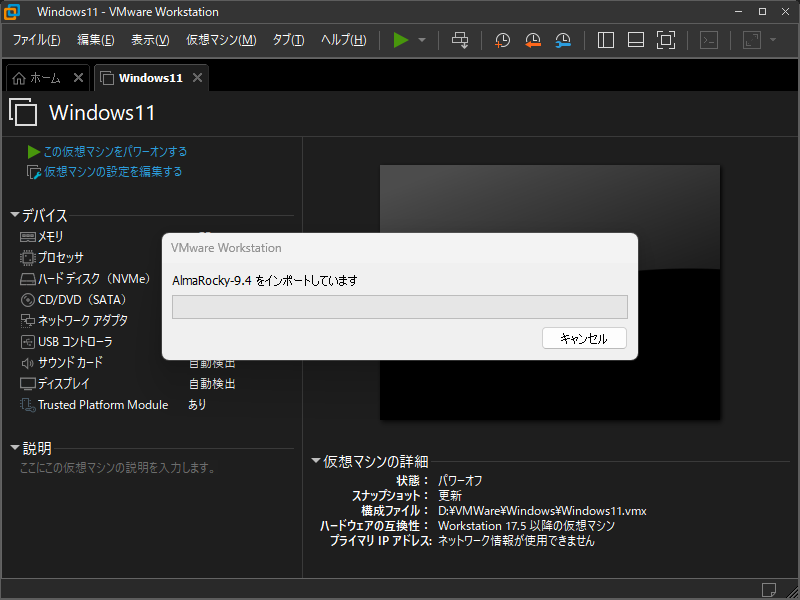Click the stretch guest display icon

coord(752,40)
